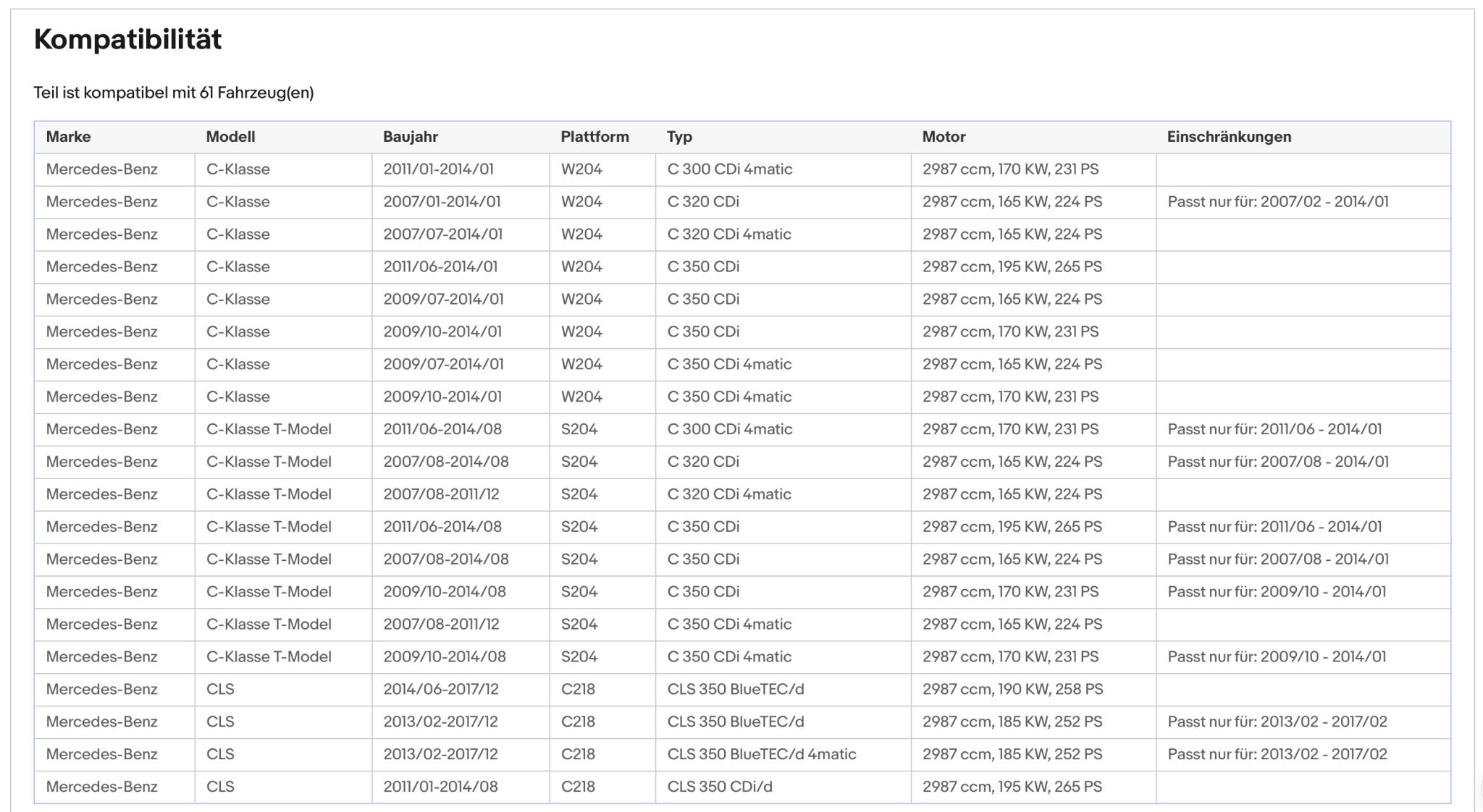This screenshot has height=812, width=1483.
Task: Click 'C 300 CDi 4matic' in W204 row
Action: coord(730,169)
